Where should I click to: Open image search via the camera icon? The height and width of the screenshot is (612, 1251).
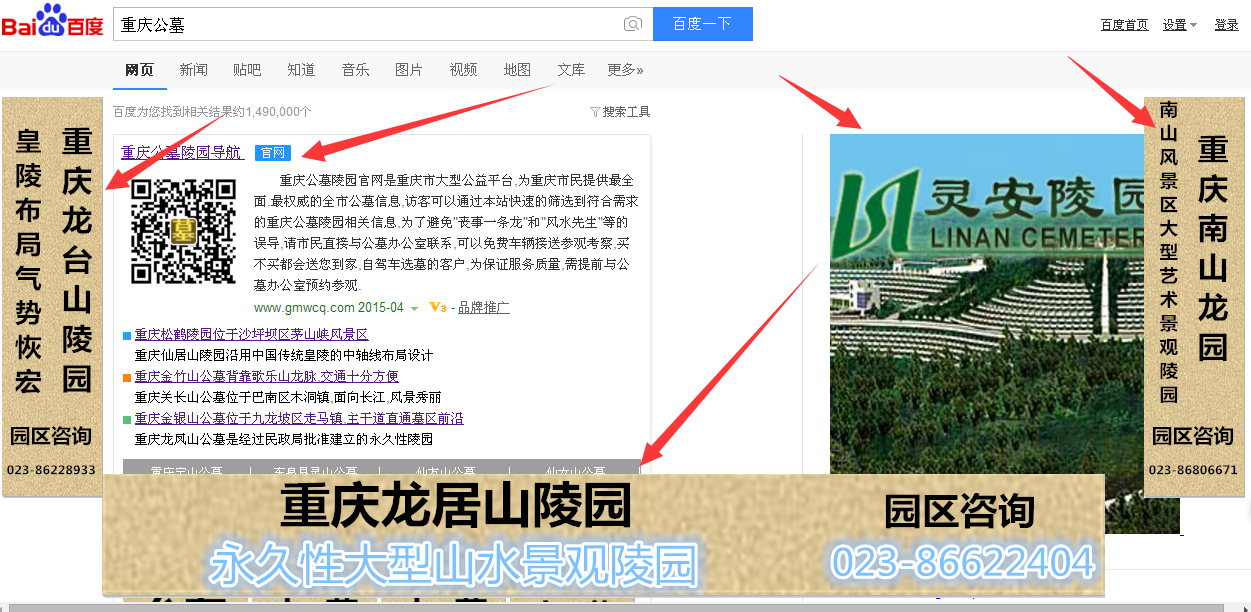click(x=632, y=24)
